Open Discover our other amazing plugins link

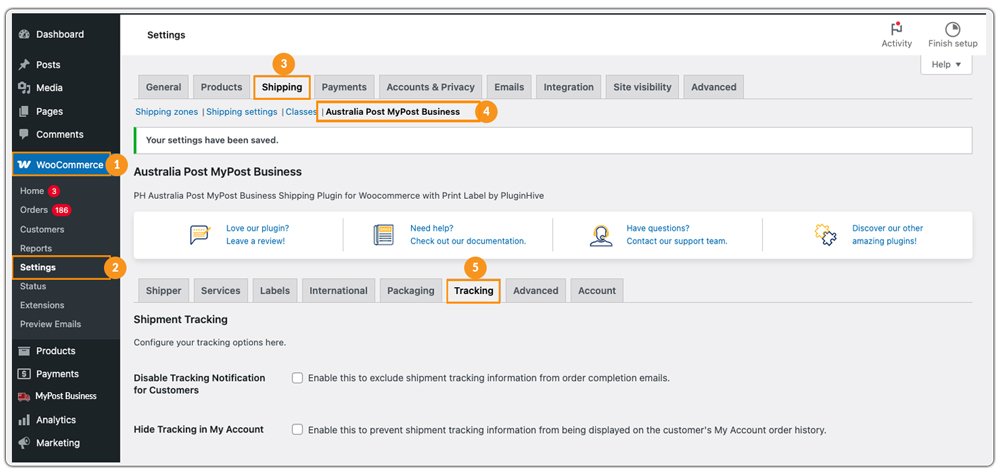888,235
